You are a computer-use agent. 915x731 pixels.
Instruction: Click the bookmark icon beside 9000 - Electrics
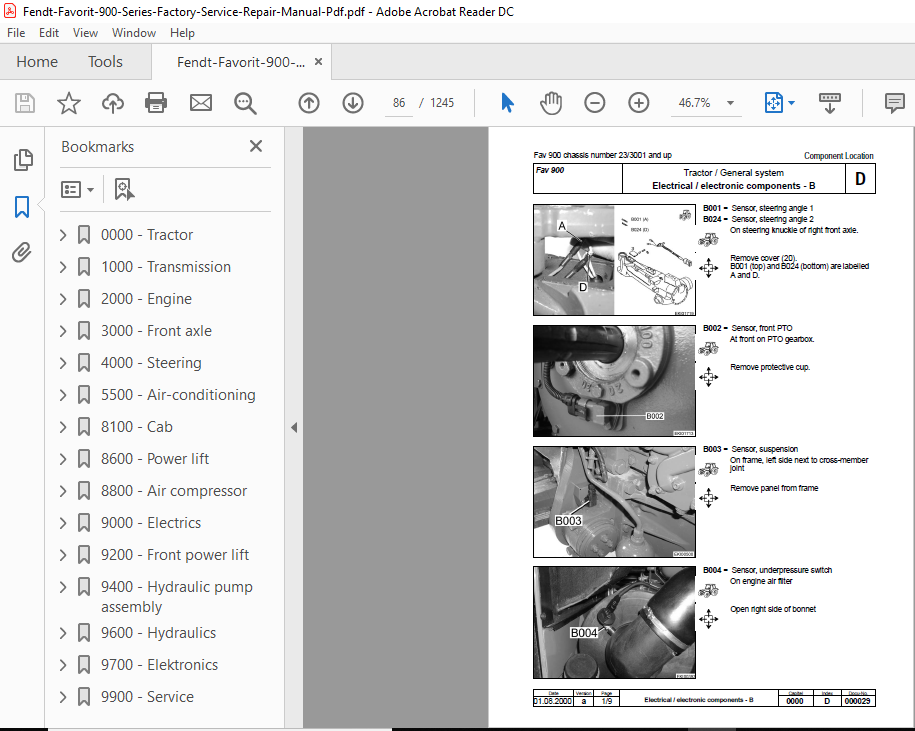84,523
